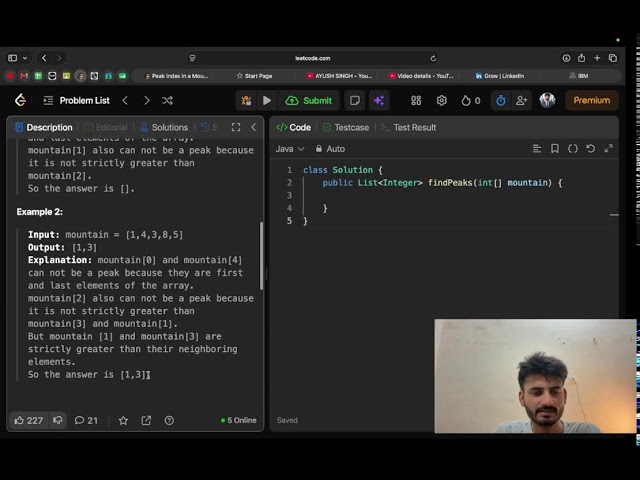Toggle the timer stopwatch icon
Image resolution: width=640 pixels, height=480 pixels.
click(500, 100)
